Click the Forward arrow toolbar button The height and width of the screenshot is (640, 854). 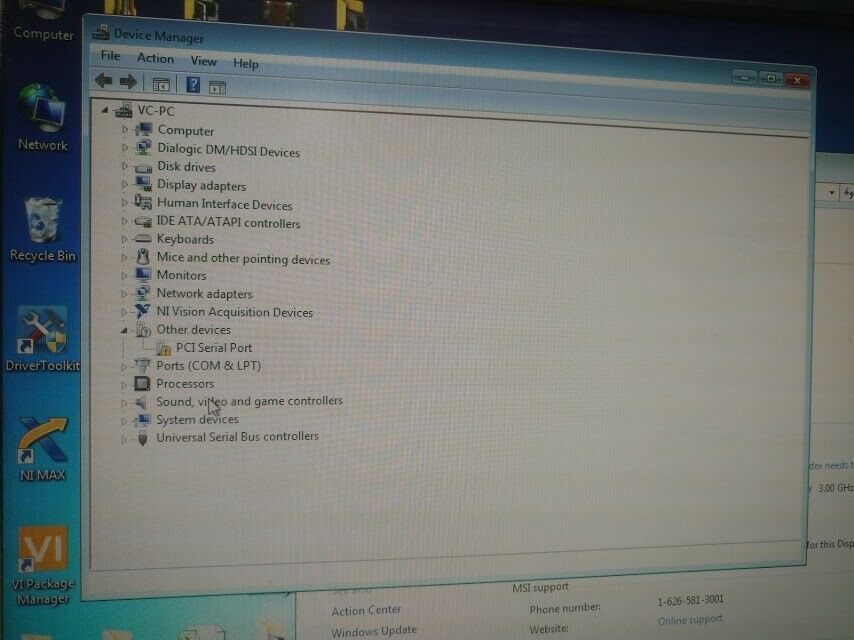[128, 82]
